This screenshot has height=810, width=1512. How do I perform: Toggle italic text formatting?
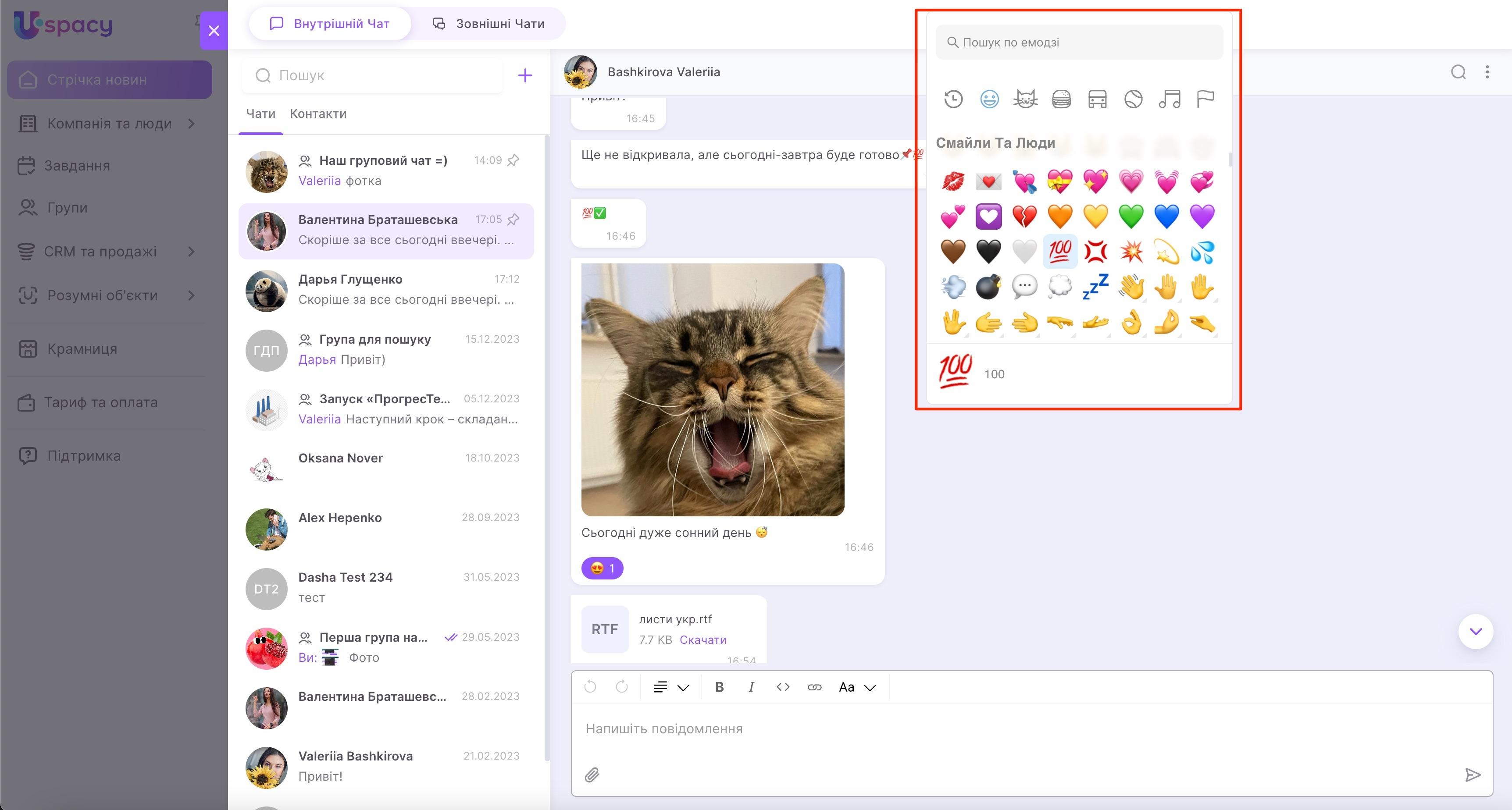(751, 687)
